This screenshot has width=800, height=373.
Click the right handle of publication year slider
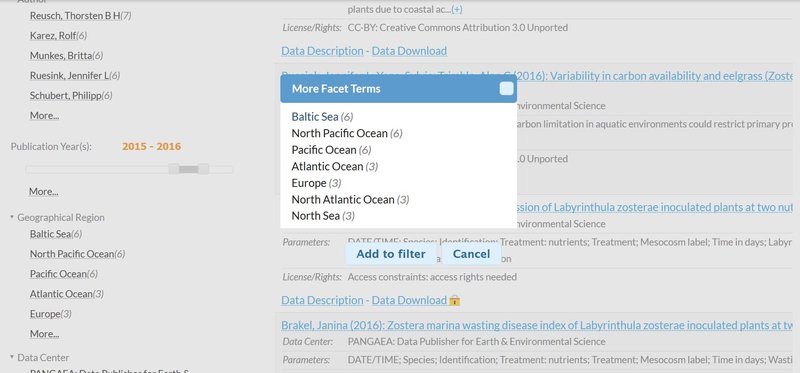[204, 169]
